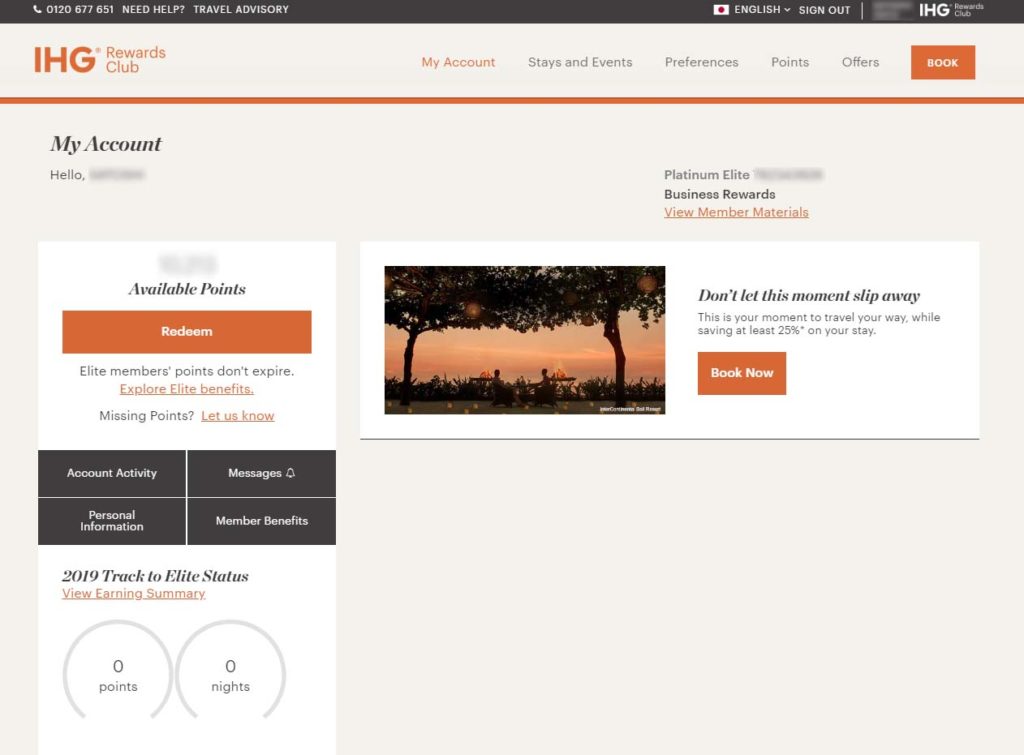
Task: Click the NEED HELP? link
Action: coord(153,9)
